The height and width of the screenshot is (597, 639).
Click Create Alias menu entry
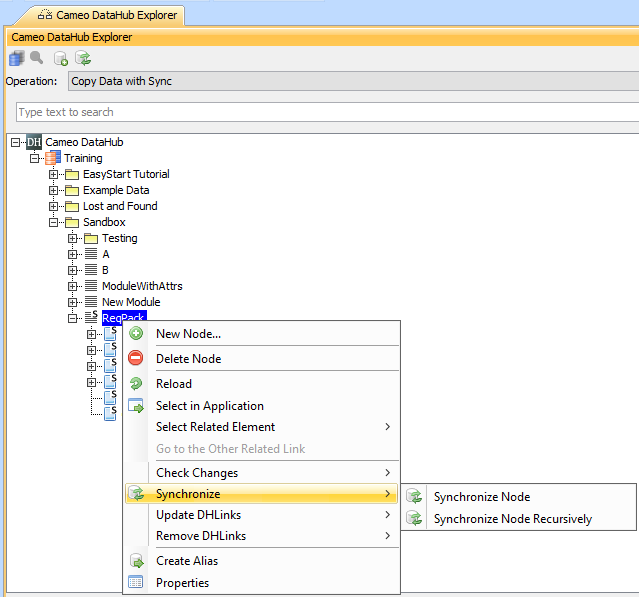186,561
